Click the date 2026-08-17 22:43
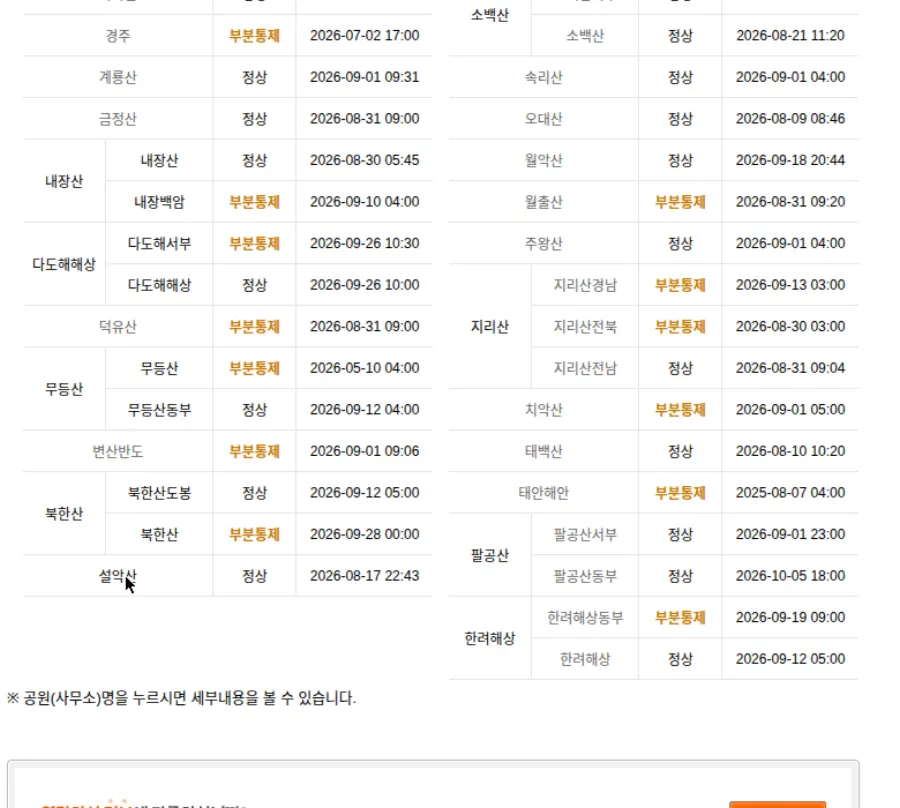Image resolution: width=900 pixels, height=808 pixels. click(364, 576)
